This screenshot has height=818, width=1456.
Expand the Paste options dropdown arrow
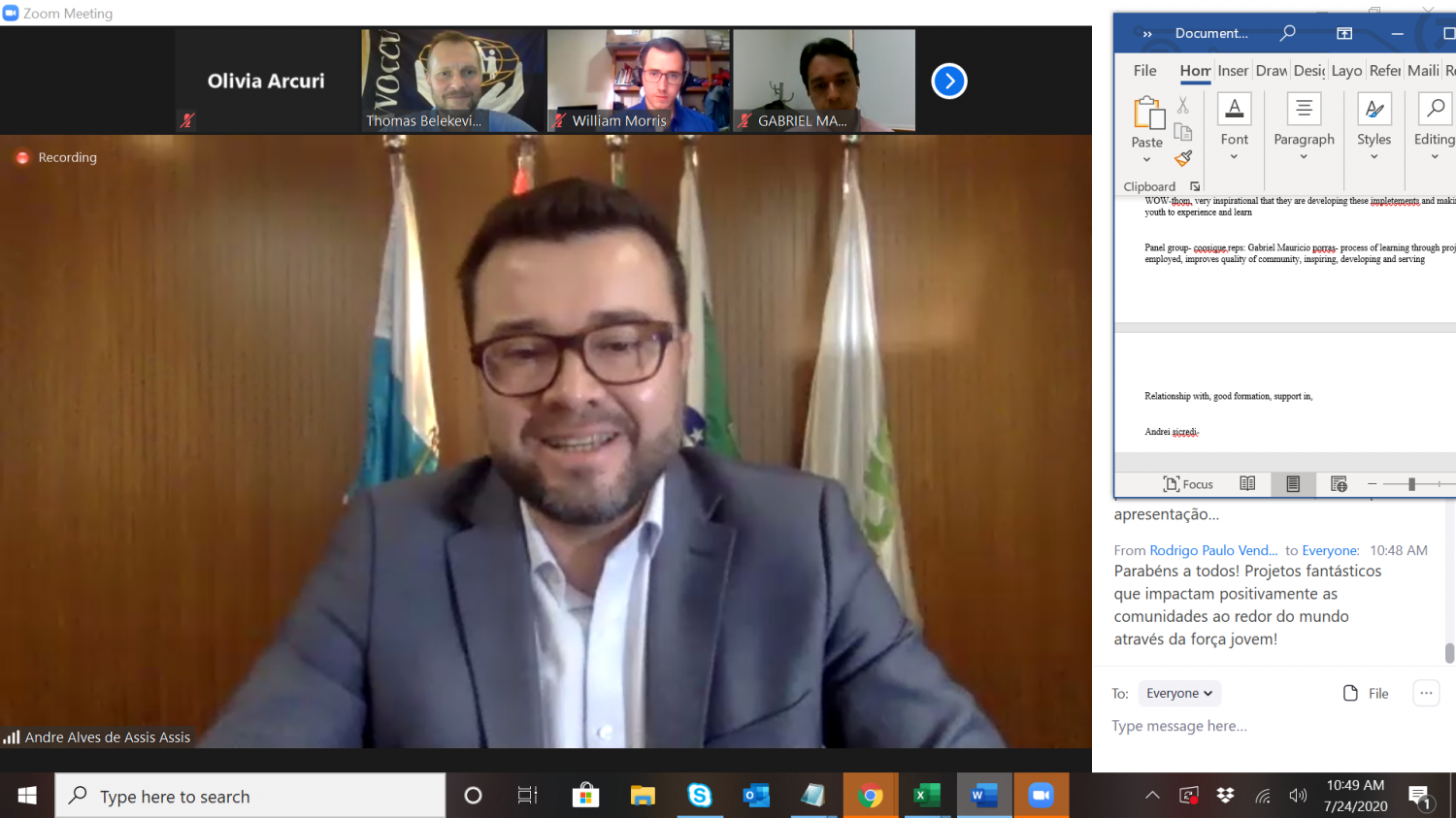1146,160
